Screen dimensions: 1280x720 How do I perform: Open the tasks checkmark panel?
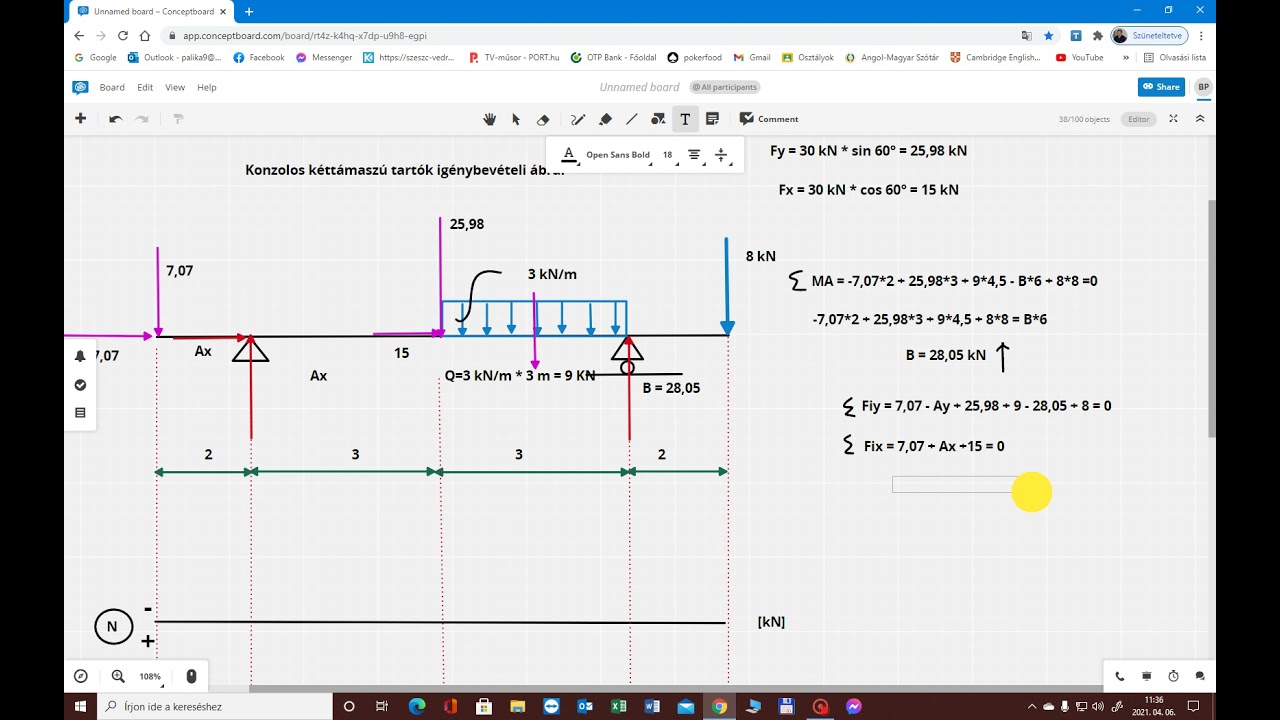[x=80, y=385]
